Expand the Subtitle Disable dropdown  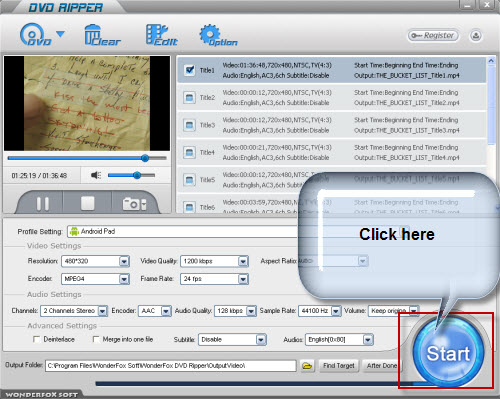[x=261, y=340]
